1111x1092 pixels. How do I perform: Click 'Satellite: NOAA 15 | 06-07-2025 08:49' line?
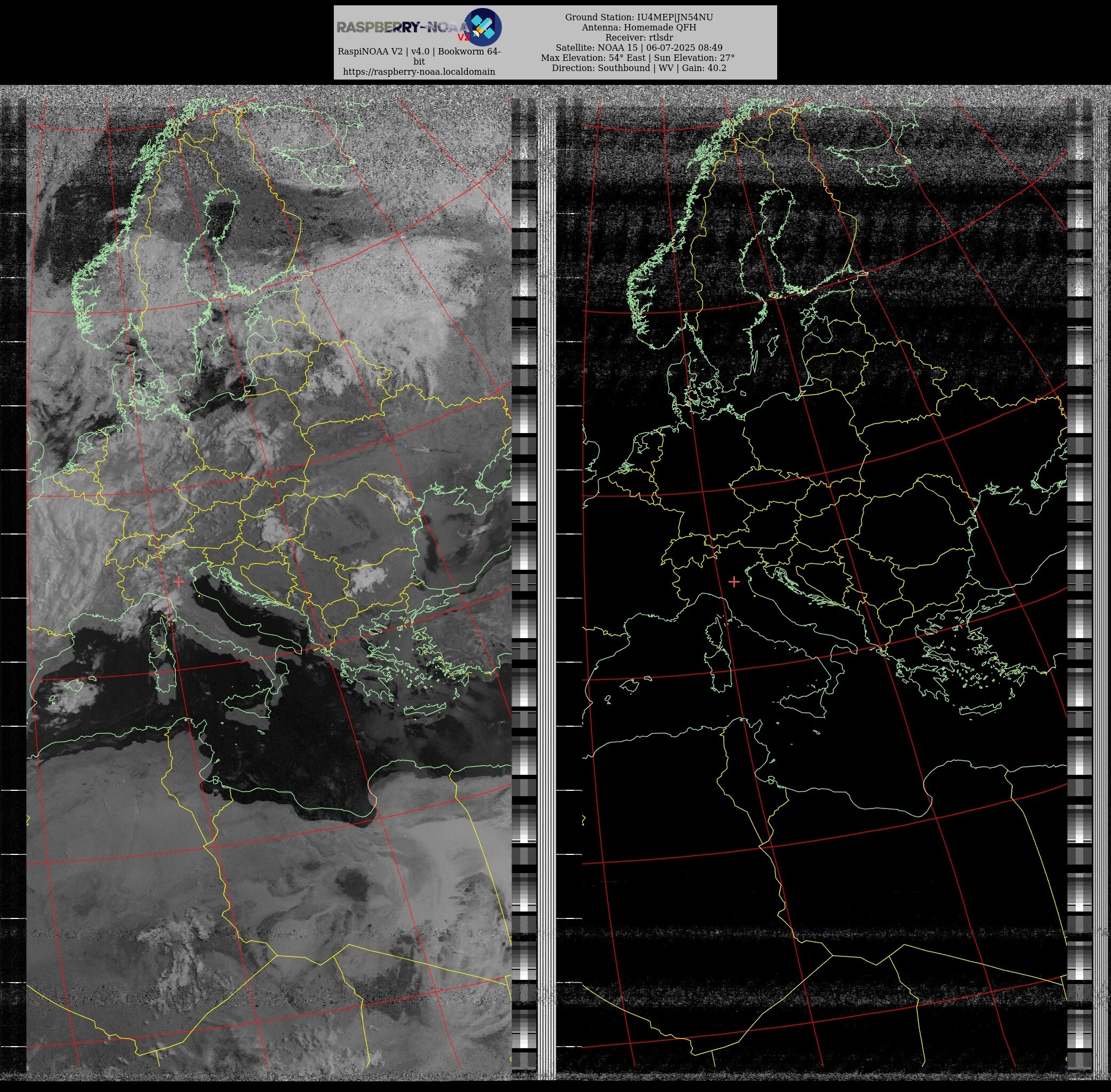click(639, 48)
